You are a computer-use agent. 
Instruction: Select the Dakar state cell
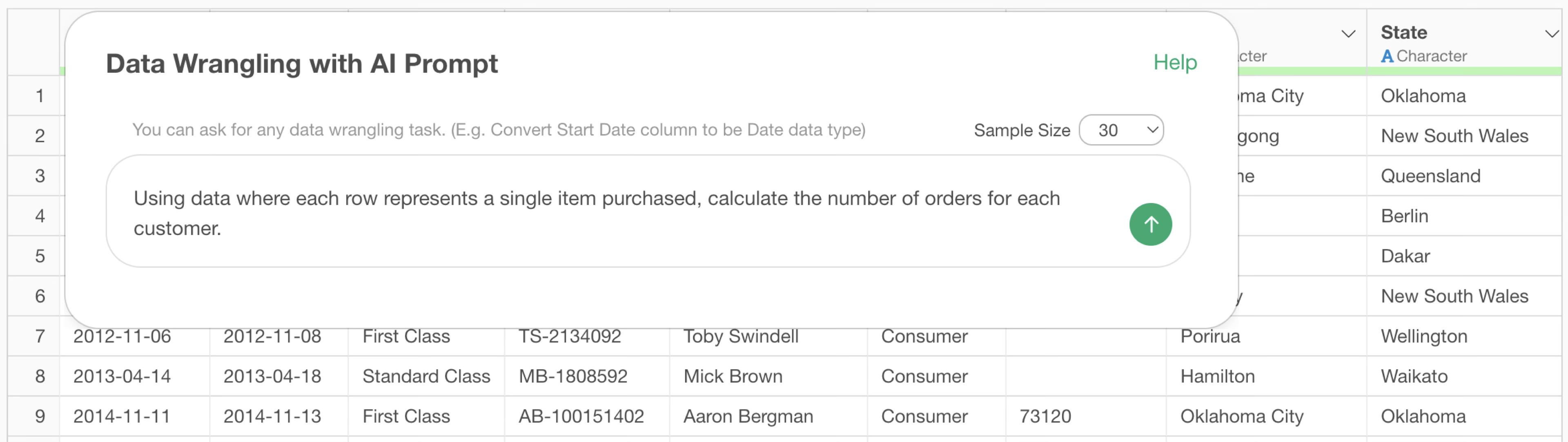1404,256
